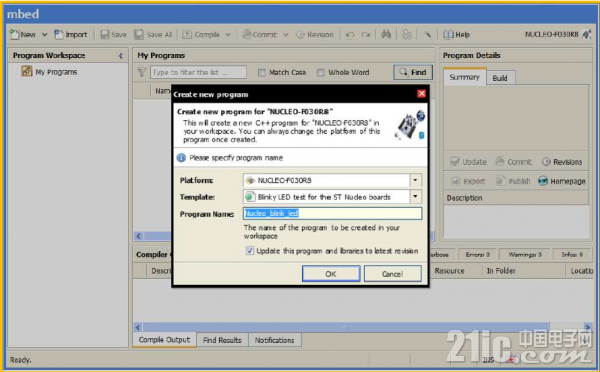Click the left arrow of compiler output scrollbar
Screen dimensions: 600x372
pyautogui.click(x=138, y=327)
